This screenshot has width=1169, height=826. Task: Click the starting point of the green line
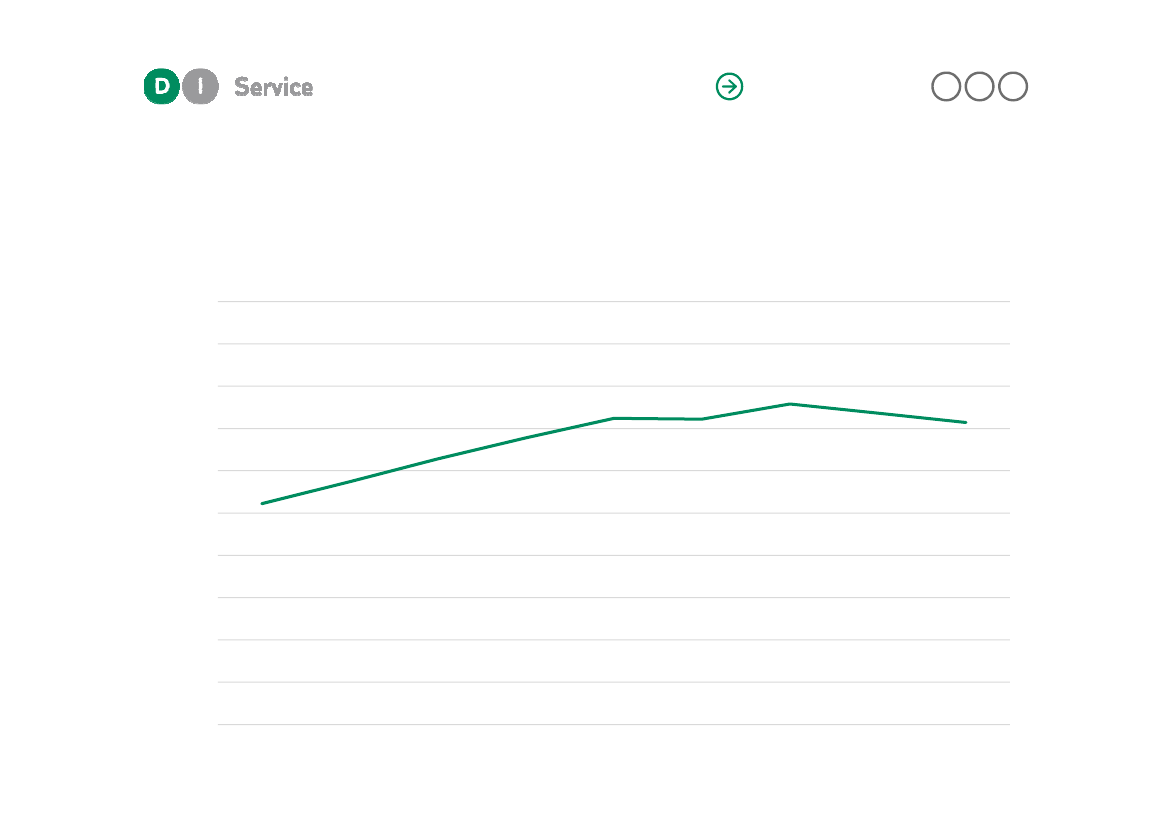pyautogui.click(x=262, y=503)
